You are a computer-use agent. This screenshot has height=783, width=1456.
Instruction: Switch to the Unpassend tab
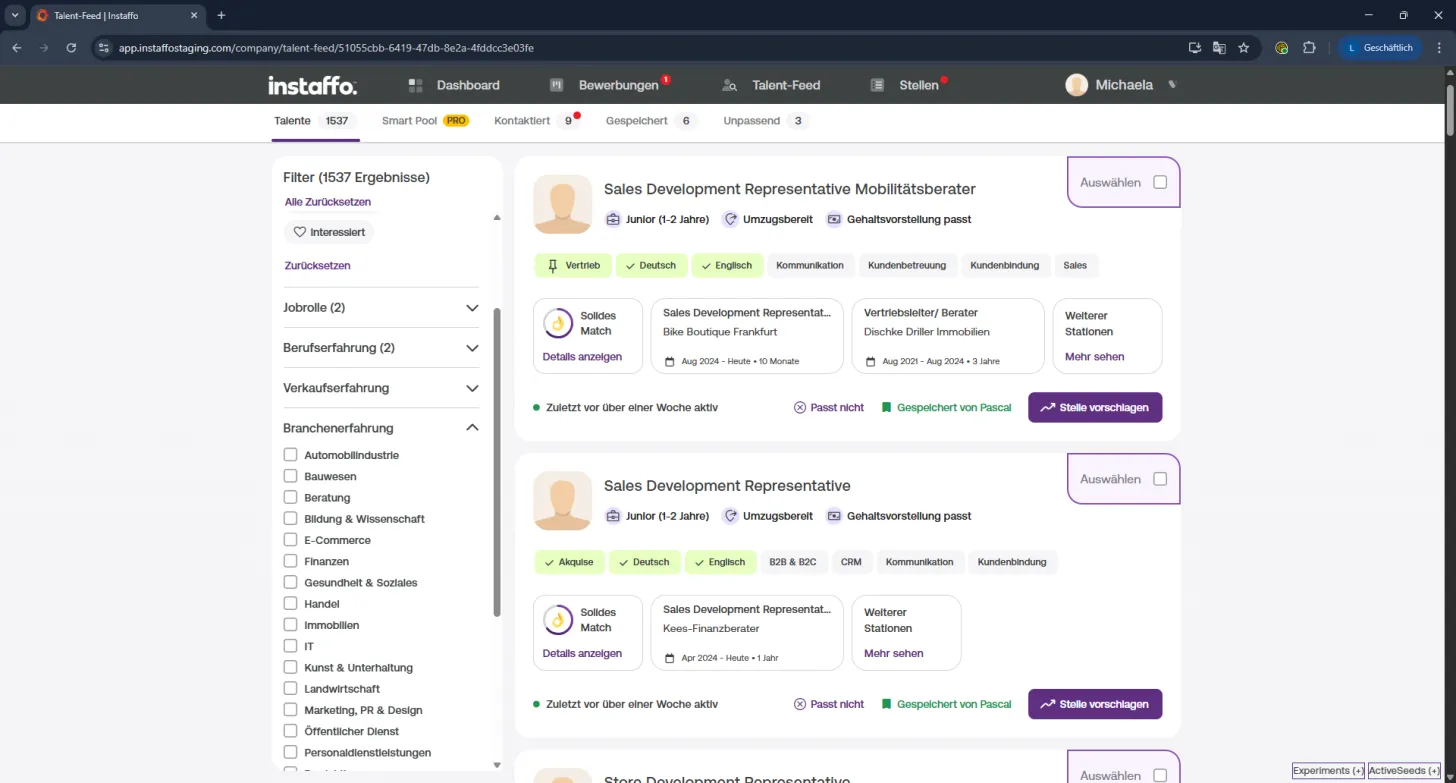coord(767,121)
